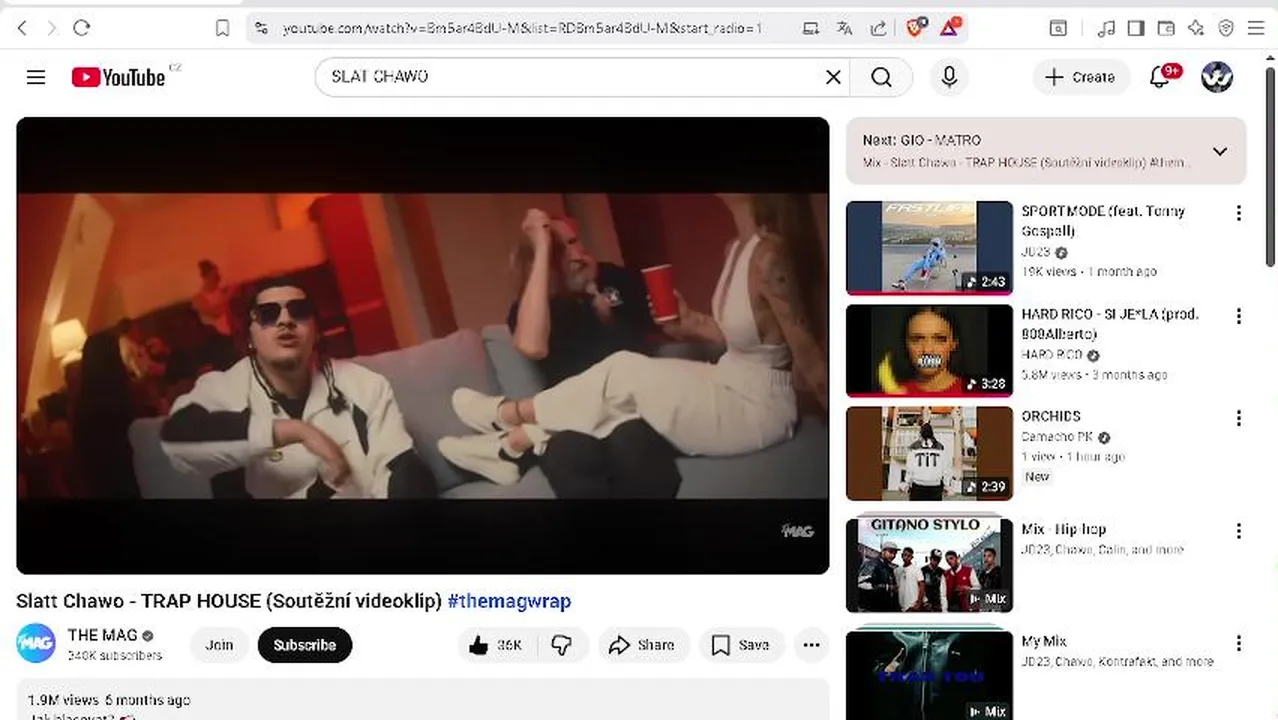The image size is (1278, 720).
Task: Click the translate page icon
Action: coord(845,28)
